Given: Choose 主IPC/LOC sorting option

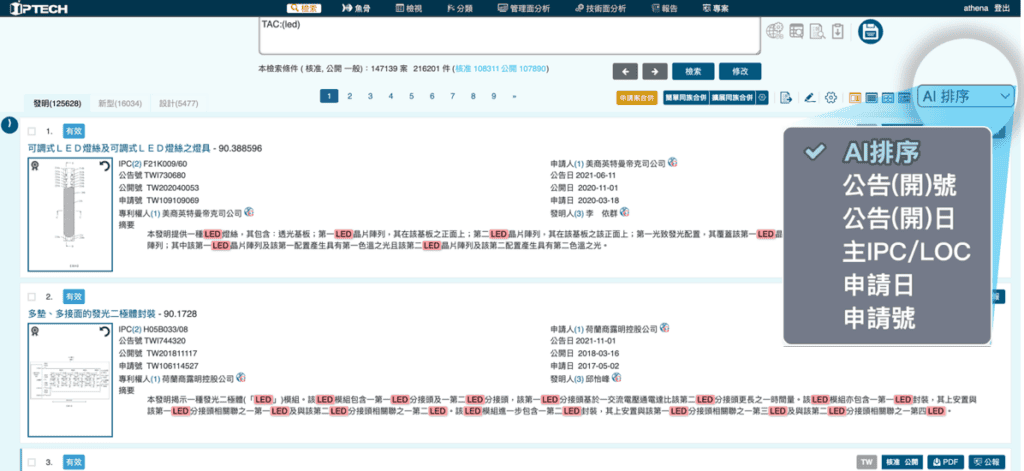Looking at the screenshot, I should [x=906, y=252].
